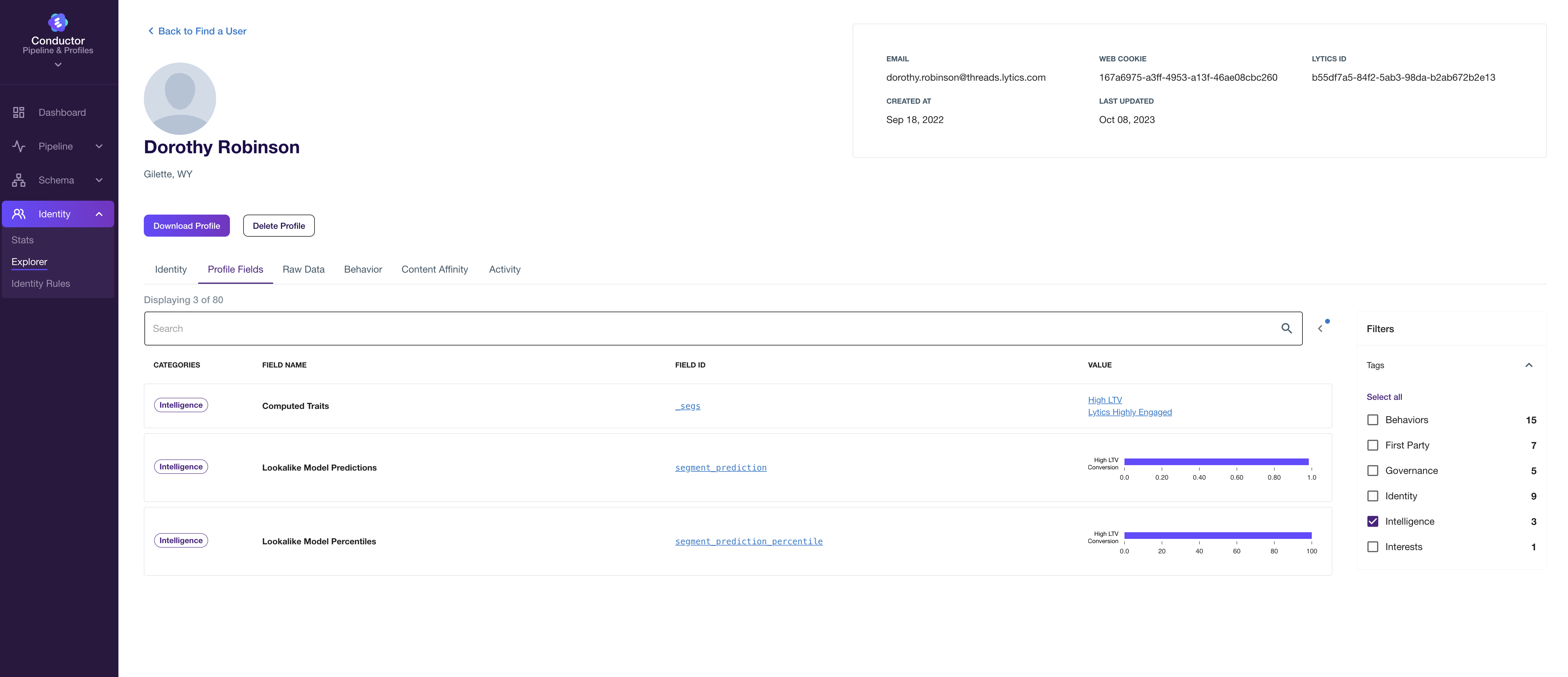Click the location text Gilette, WY
Screen dimensions: 1568x677
[x=168, y=174]
